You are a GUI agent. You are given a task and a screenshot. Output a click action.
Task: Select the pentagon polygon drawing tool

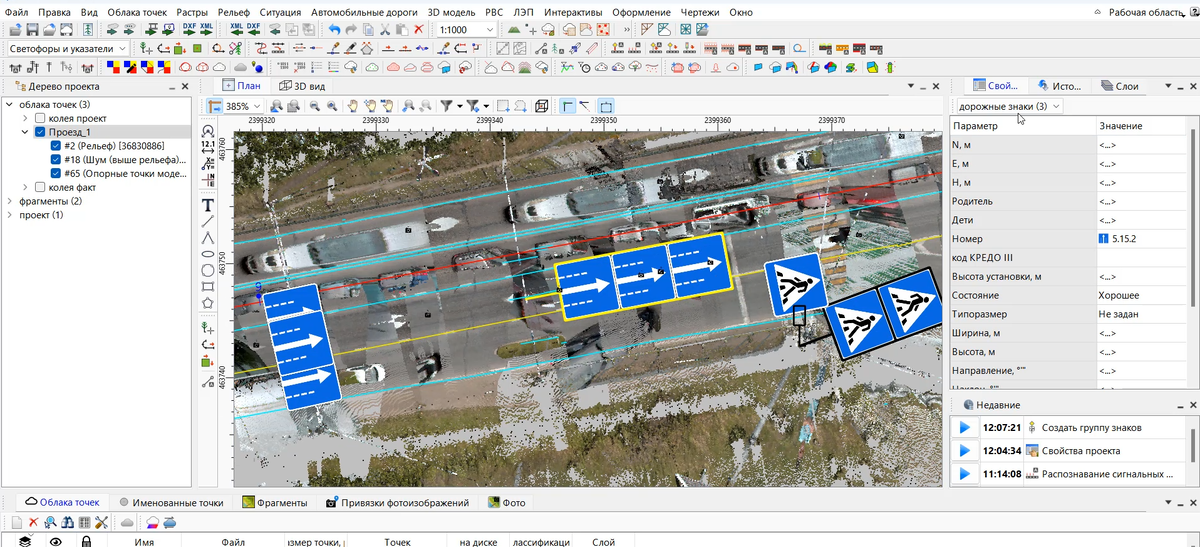[208, 302]
